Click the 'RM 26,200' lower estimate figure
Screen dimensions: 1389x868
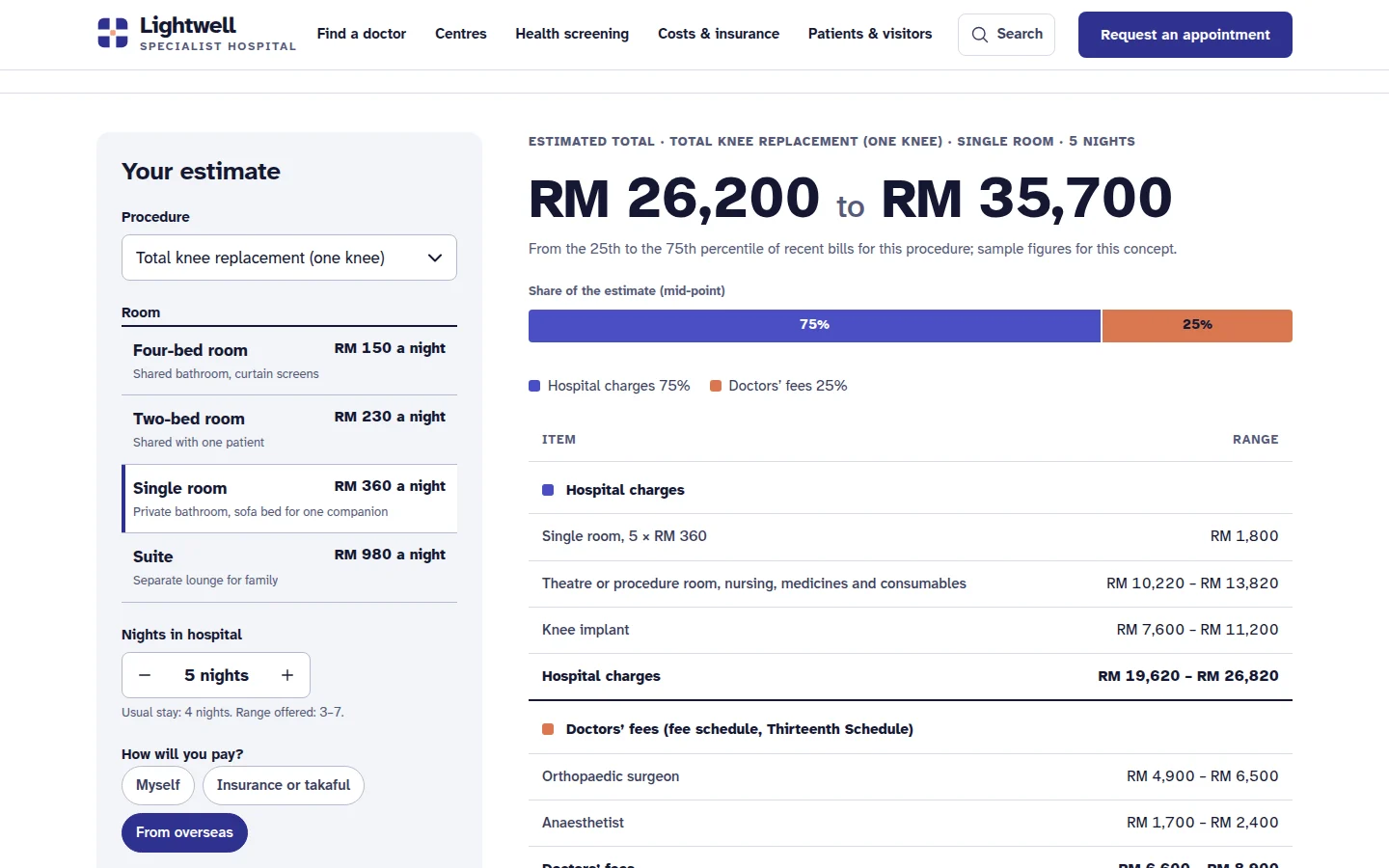[674, 198]
